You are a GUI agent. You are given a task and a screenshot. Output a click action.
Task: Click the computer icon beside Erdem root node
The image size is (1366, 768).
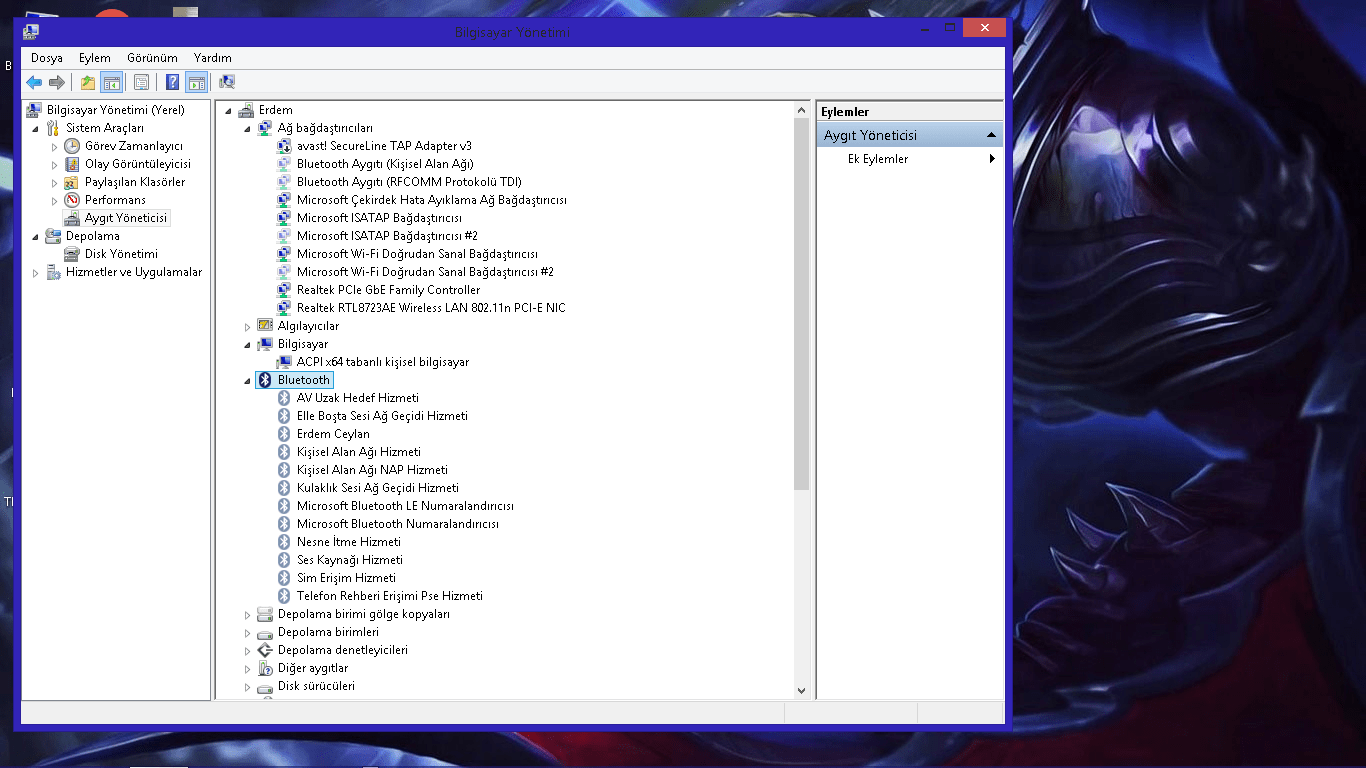click(x=246, y=110)
